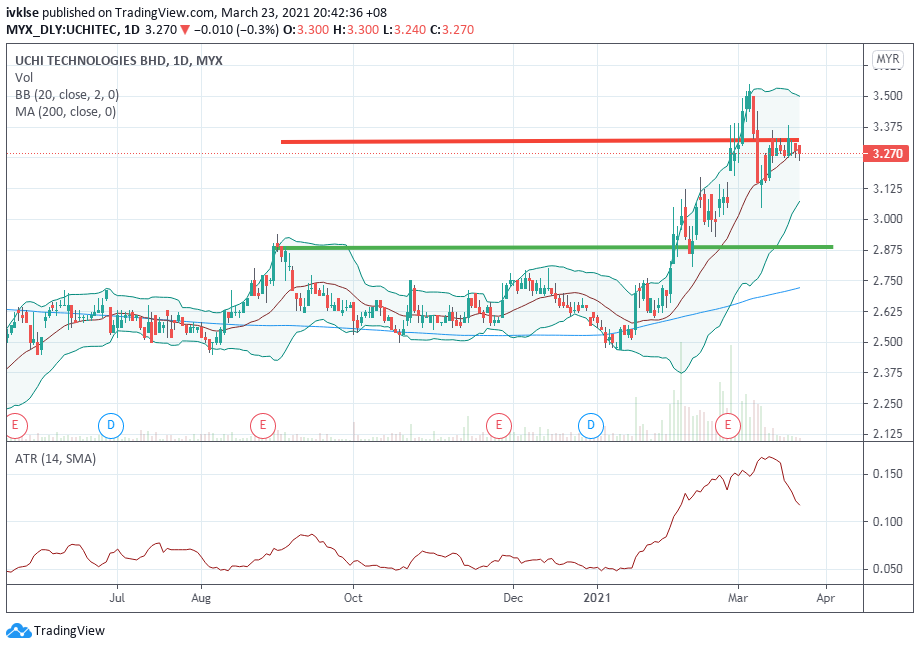Click the dividend D marker just before 2021
920x649 pixels.
(591, 425)
